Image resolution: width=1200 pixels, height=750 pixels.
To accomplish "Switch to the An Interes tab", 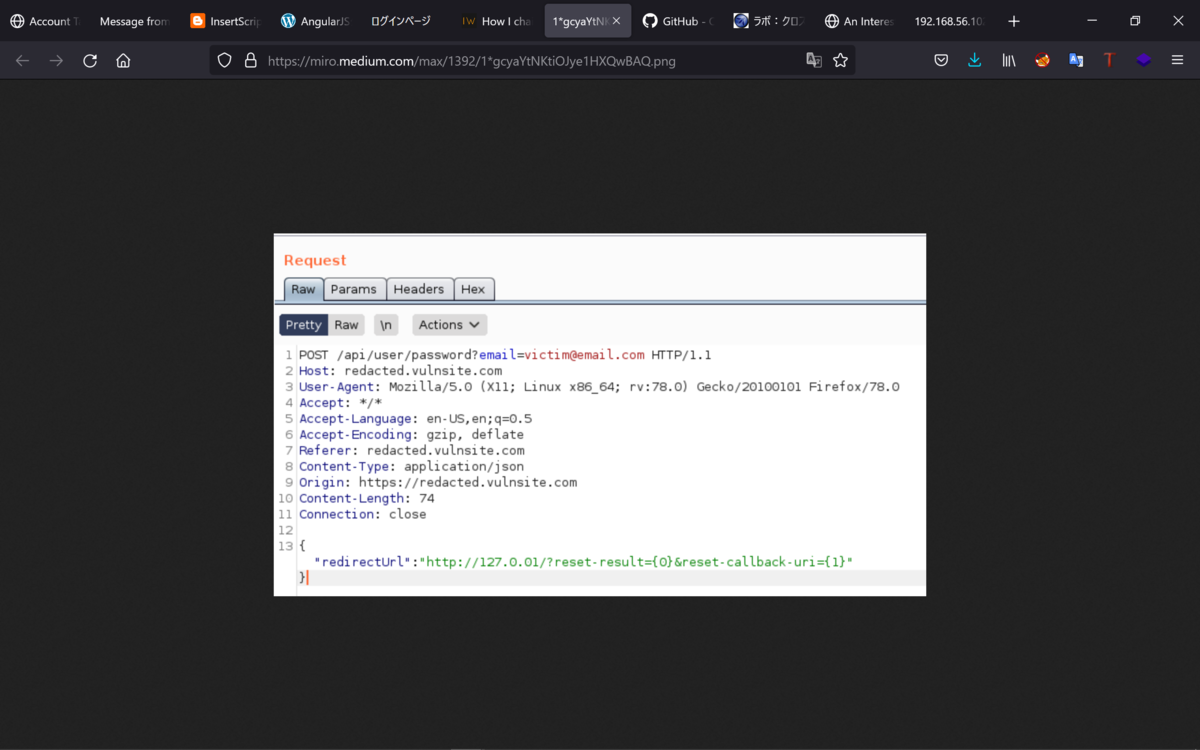I will [x=859, y=21].
